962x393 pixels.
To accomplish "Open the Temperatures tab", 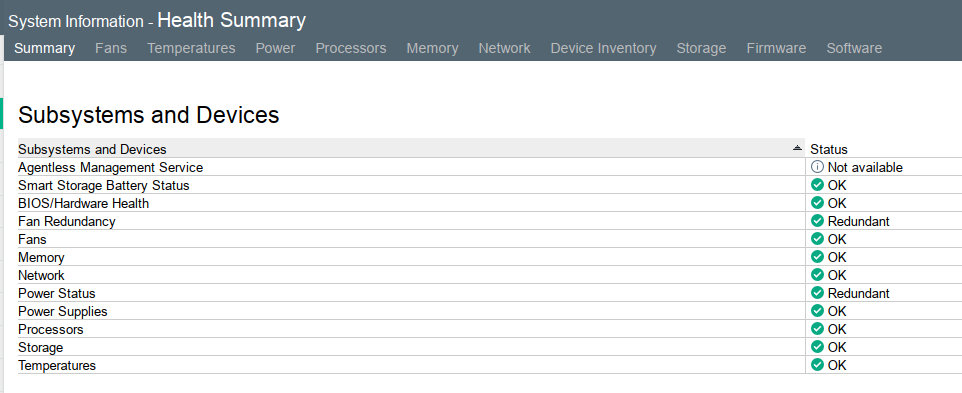I will click(x=191, y=48).
